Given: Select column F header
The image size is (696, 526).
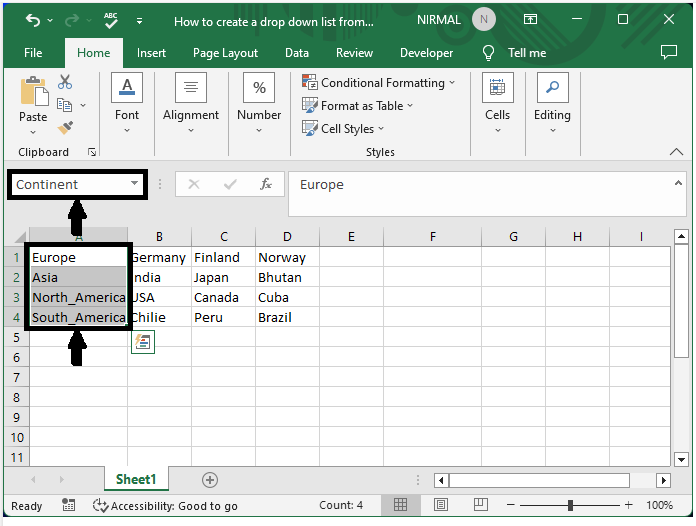Looking at the screenshot, I should (432, 237).
